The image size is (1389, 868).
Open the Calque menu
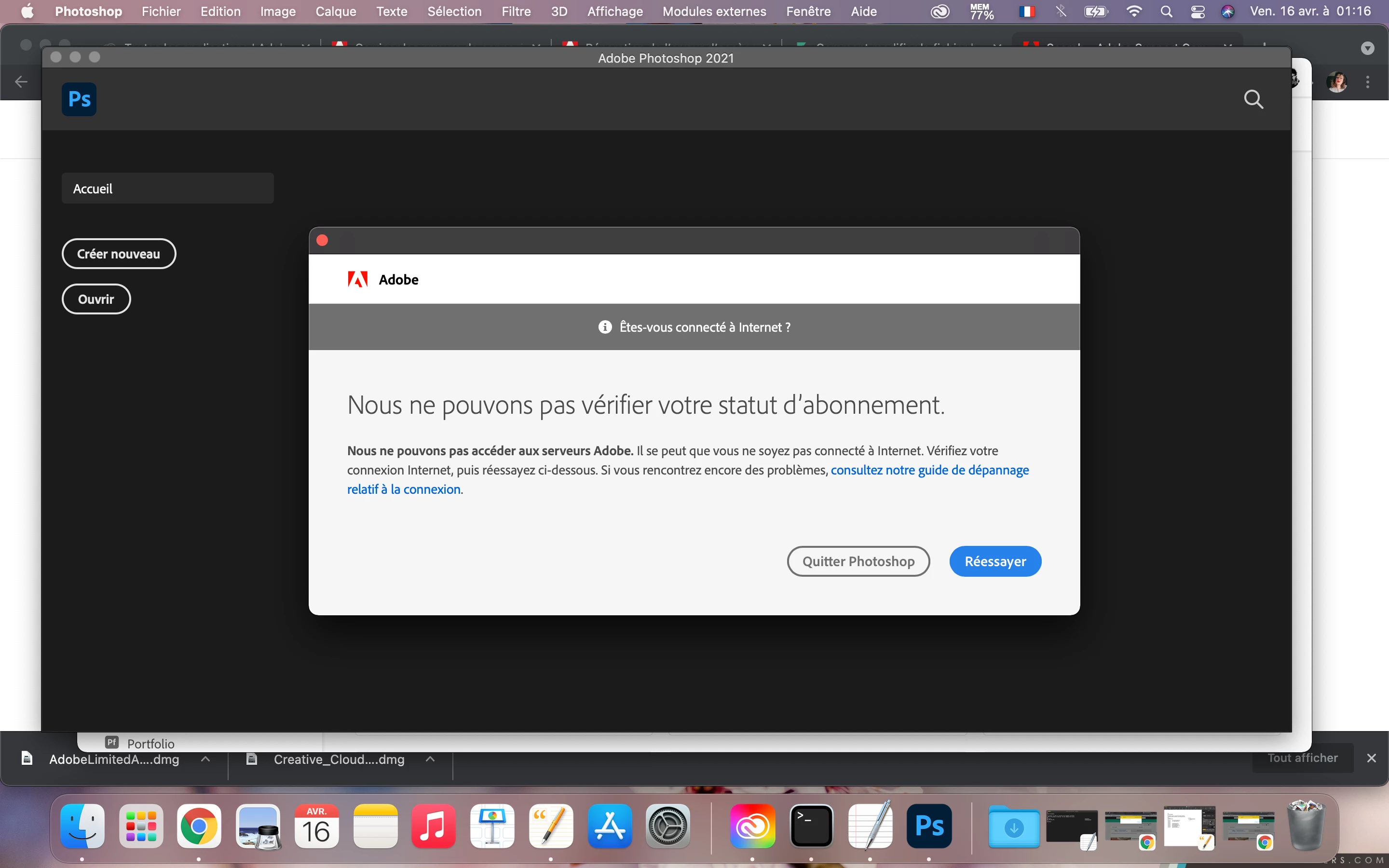pyautogui.click(x=335, y=12)
